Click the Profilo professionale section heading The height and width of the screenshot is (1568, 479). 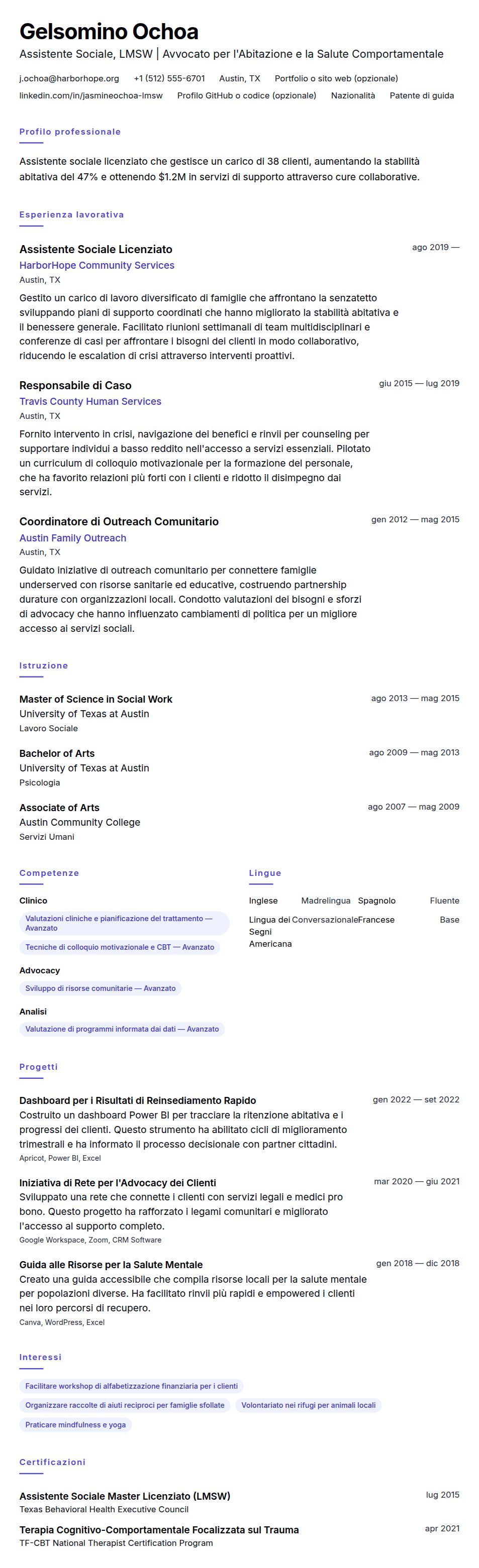click(70, 132)
